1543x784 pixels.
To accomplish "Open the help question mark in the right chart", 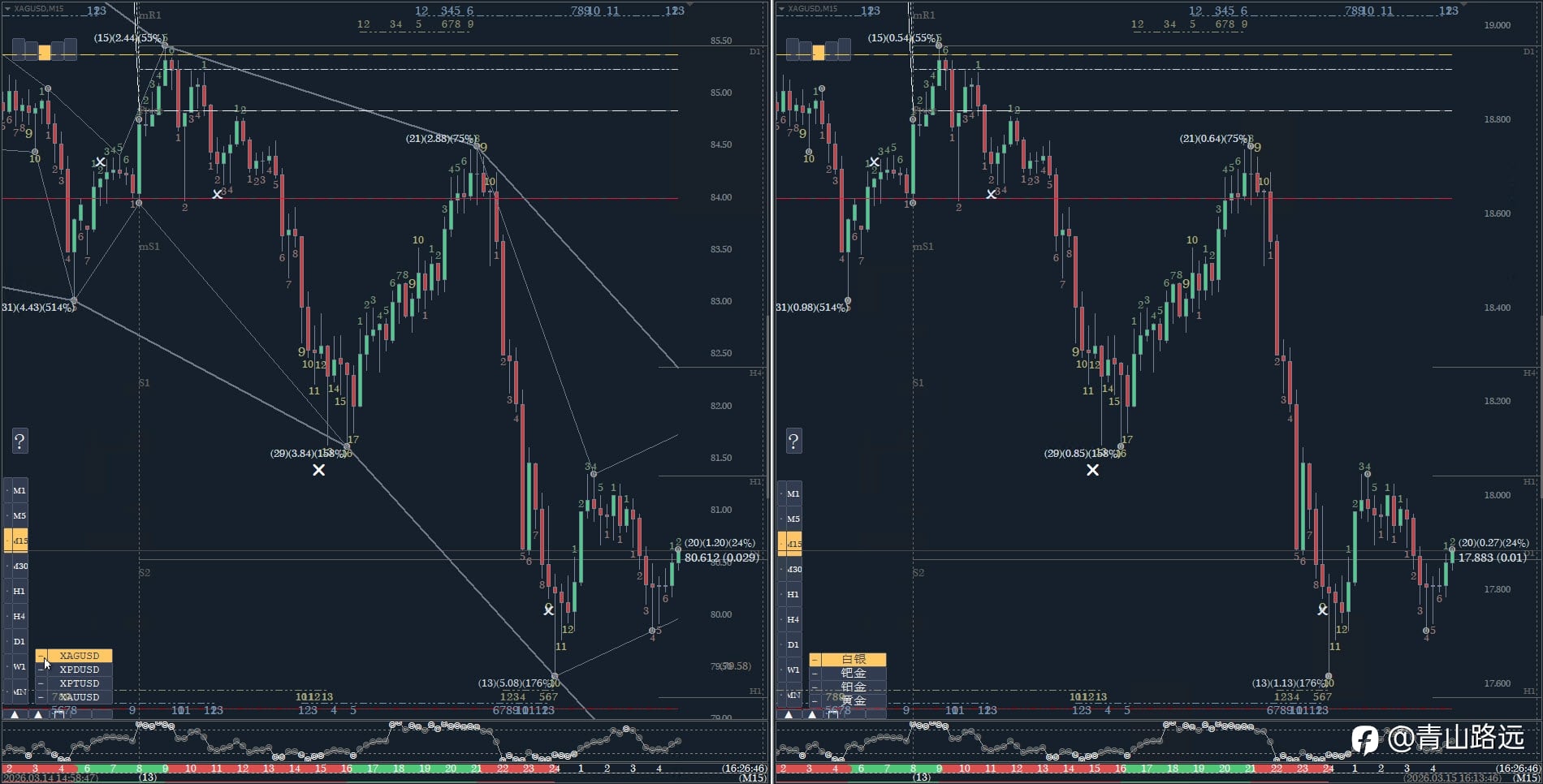I will [x=793, y=441].
